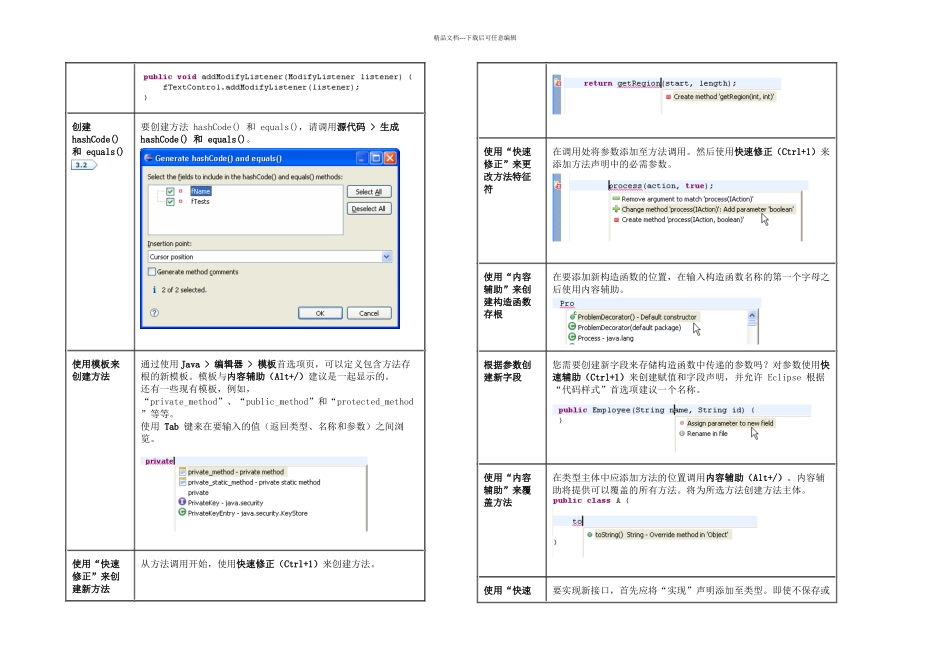Click the class icon beside 'Process - java.lang'

[x=572, y=338]
